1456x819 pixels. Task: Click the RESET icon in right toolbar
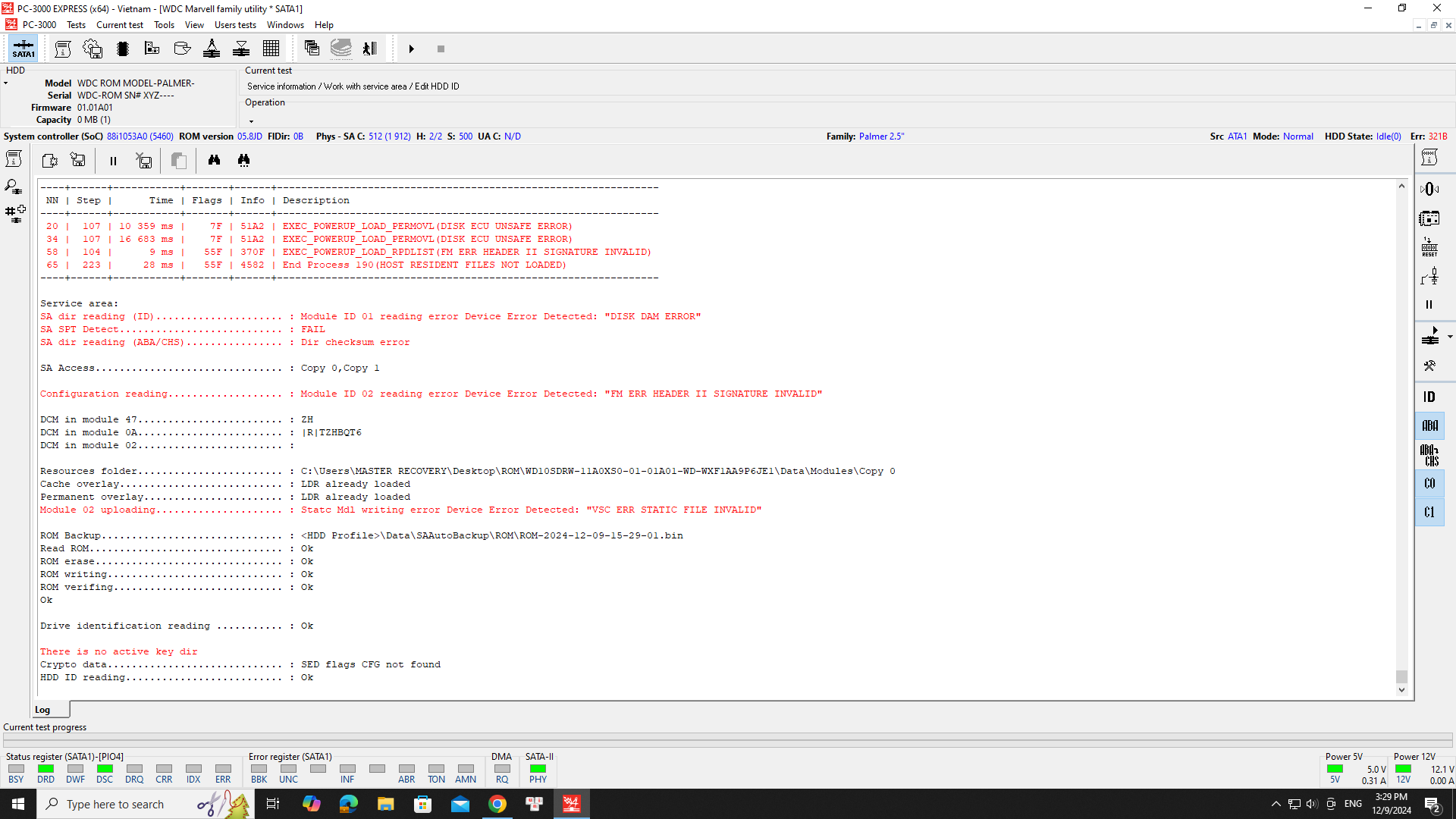[x=1429, y=247]
